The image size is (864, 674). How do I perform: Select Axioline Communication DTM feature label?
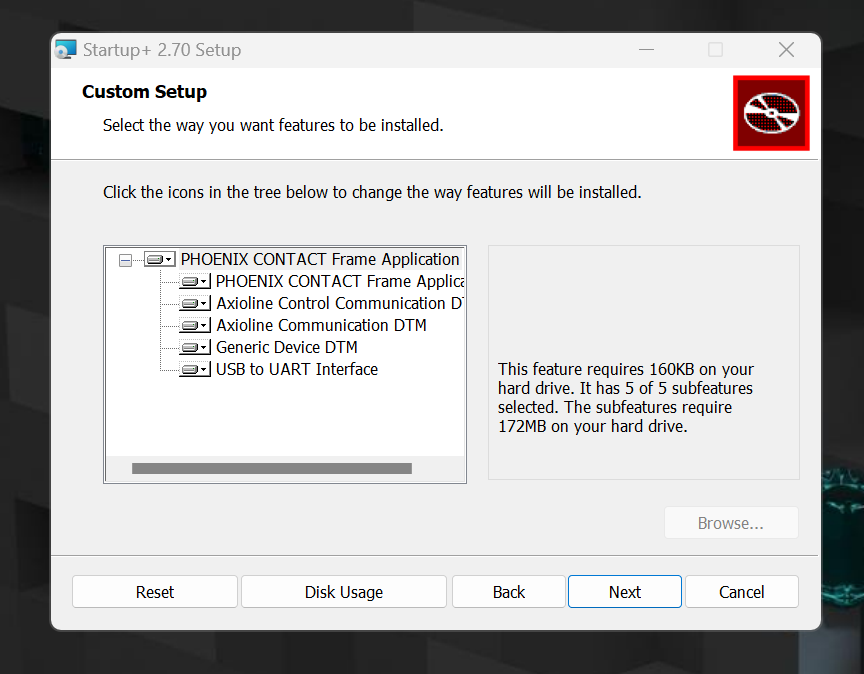(x=321, y=325)
